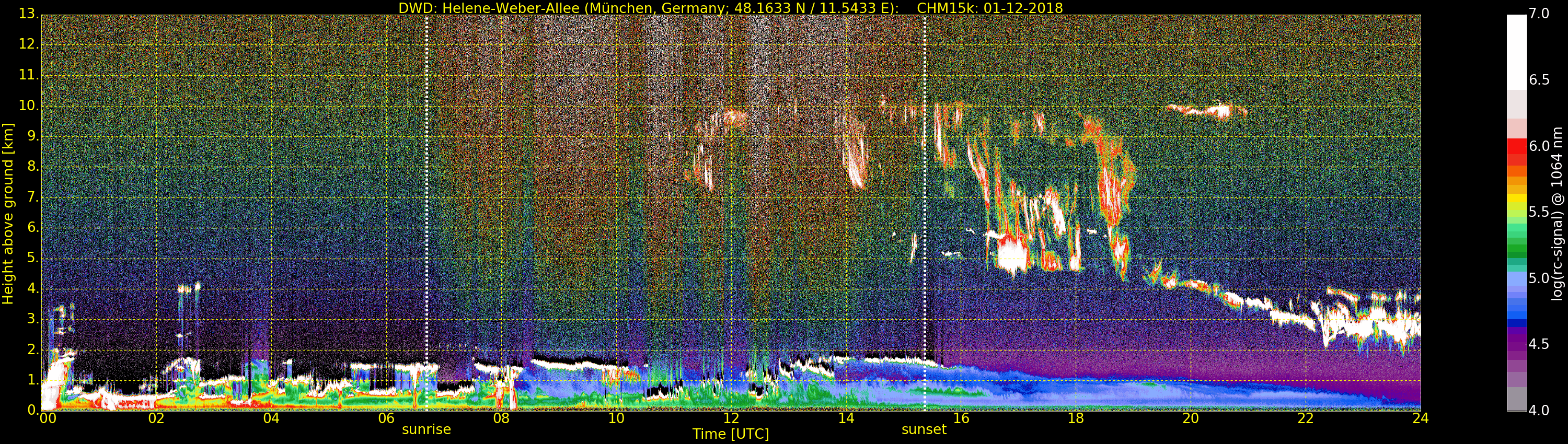This screenshot has height=444, width=1568.
Task: Click the dotted white sunset marker line
Action: click(x=925, y=213)
